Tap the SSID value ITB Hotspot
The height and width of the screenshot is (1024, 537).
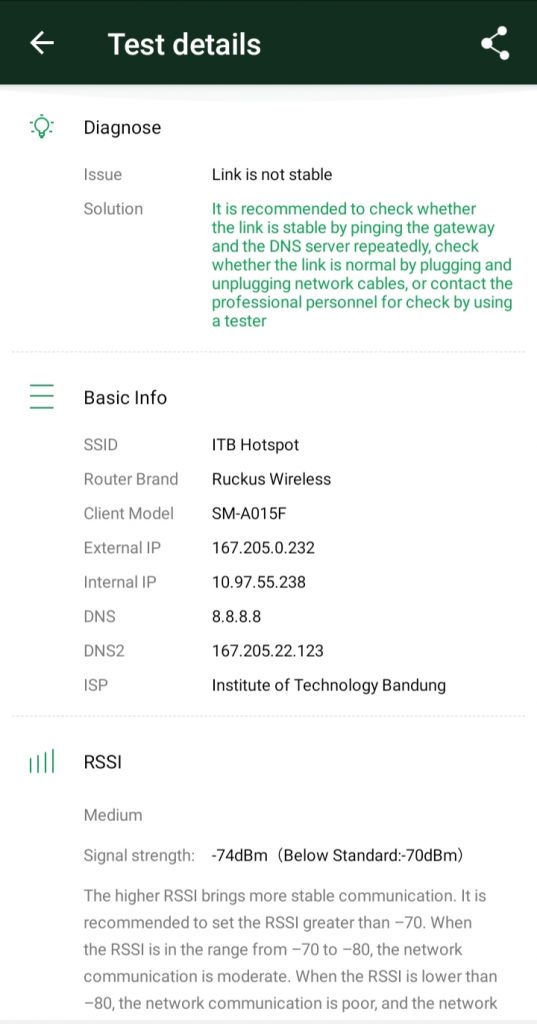(255, 445)
